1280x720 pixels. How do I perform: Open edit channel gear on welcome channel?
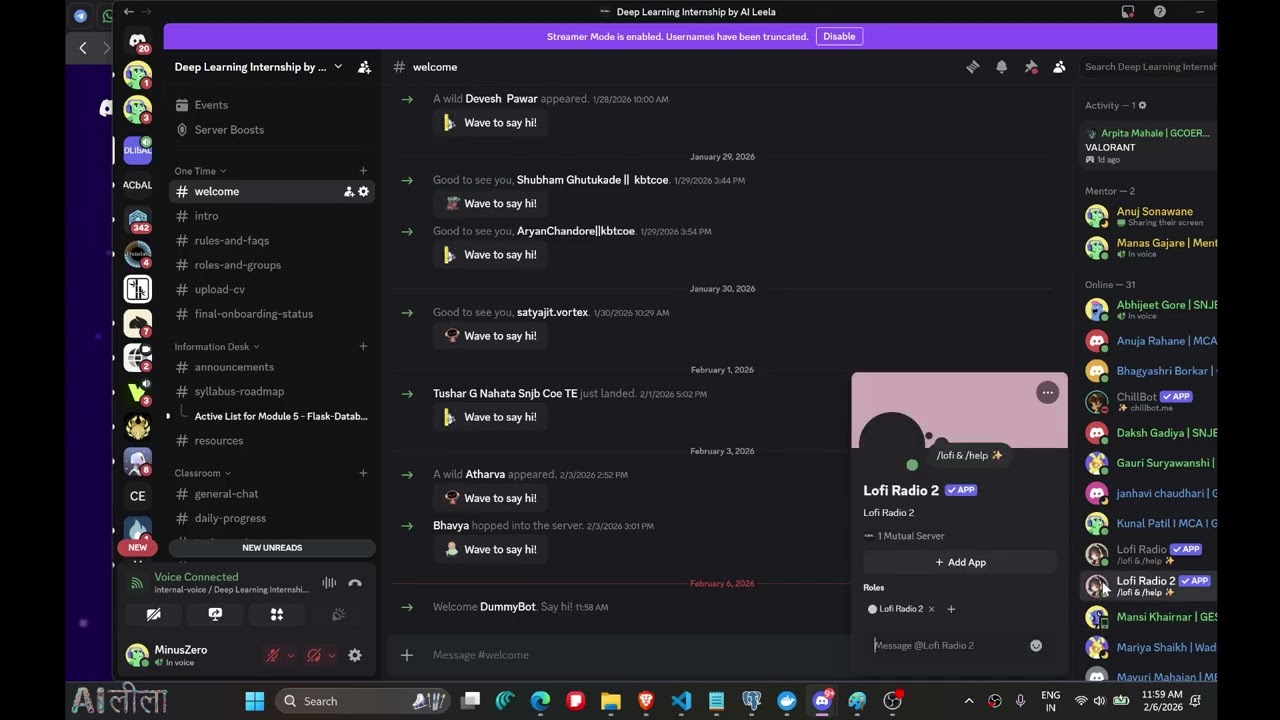coord(363,191)
